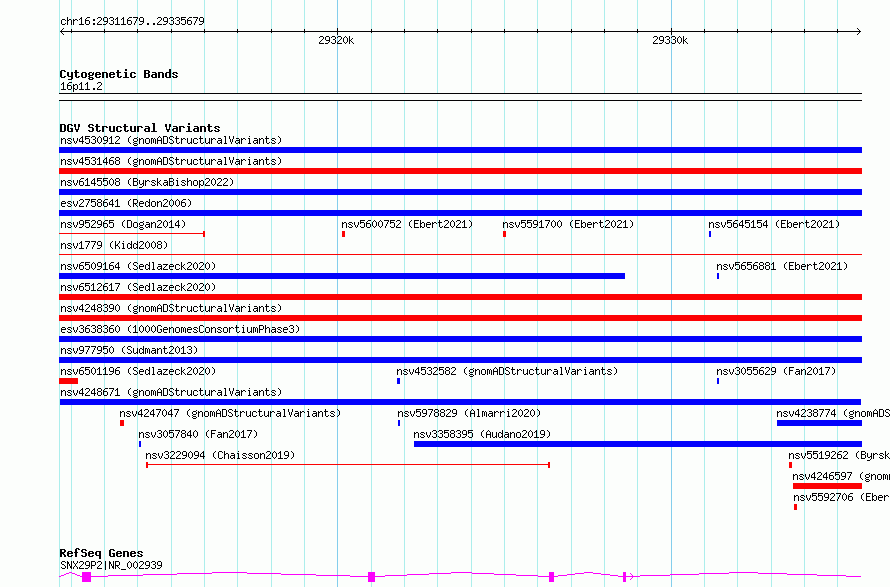
Task: Select the red bar under nsv4531468
Action: (x=460, y=171)
